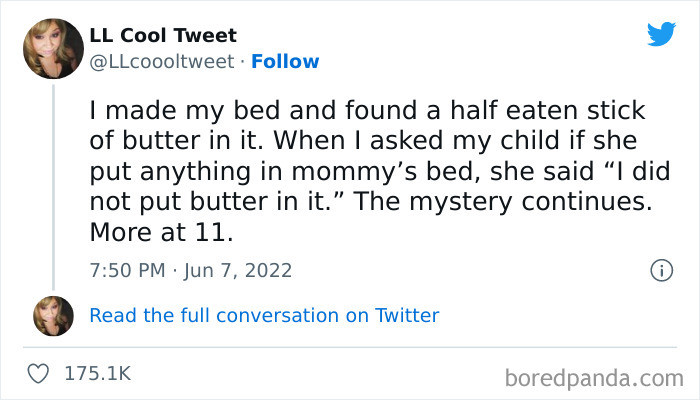Like the tweet with the heart icon
Viewport: 700px width, 400px height.
39,374
